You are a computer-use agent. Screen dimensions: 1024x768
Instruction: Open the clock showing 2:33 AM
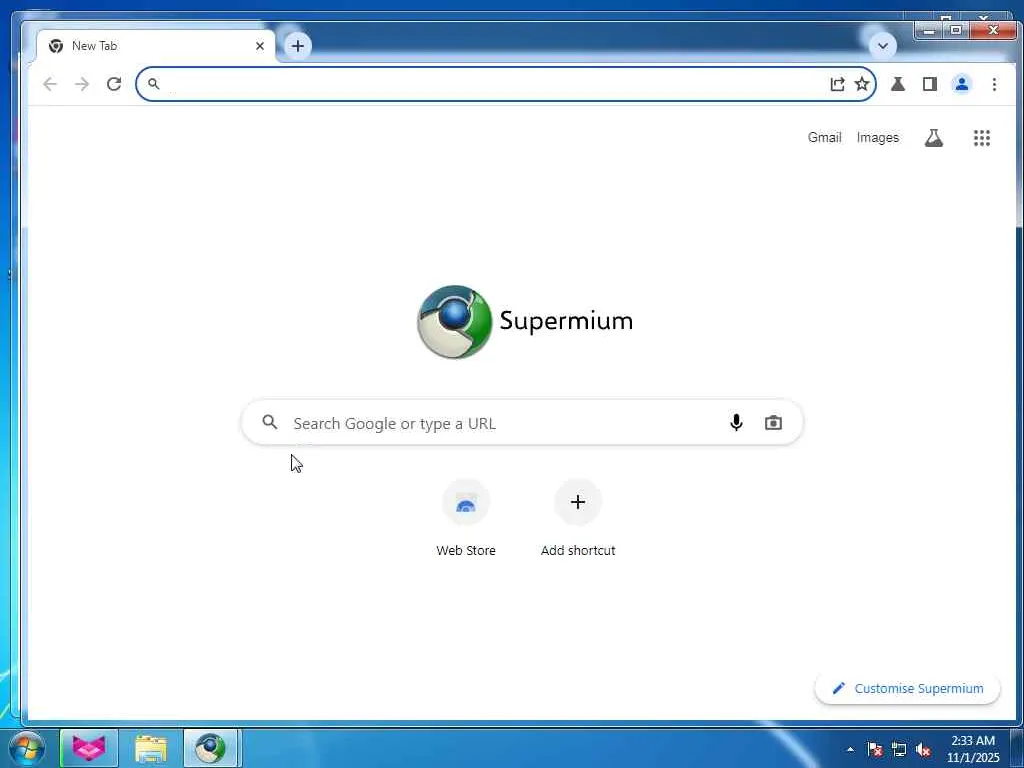[x=973, y=748]
